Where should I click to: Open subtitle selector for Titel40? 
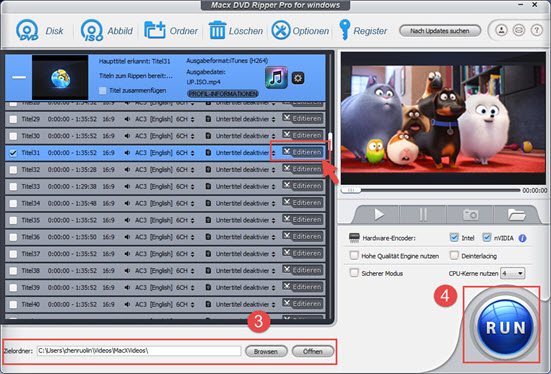coord(273,305)
